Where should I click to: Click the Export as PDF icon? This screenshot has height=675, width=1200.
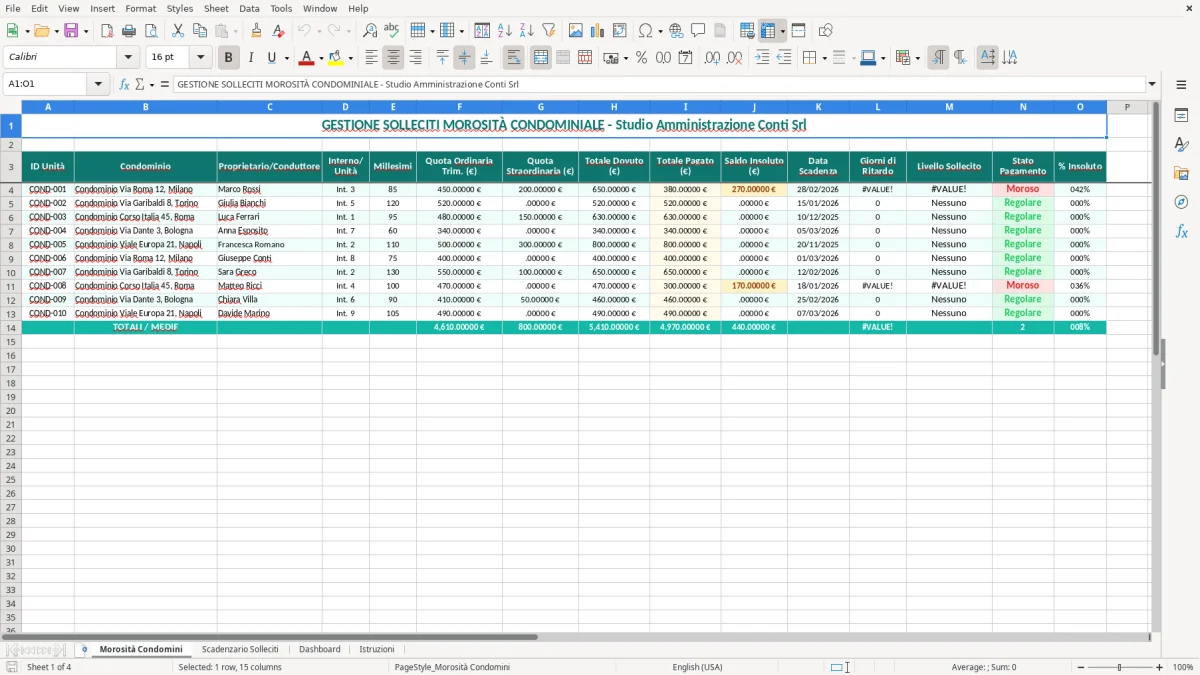107,31
